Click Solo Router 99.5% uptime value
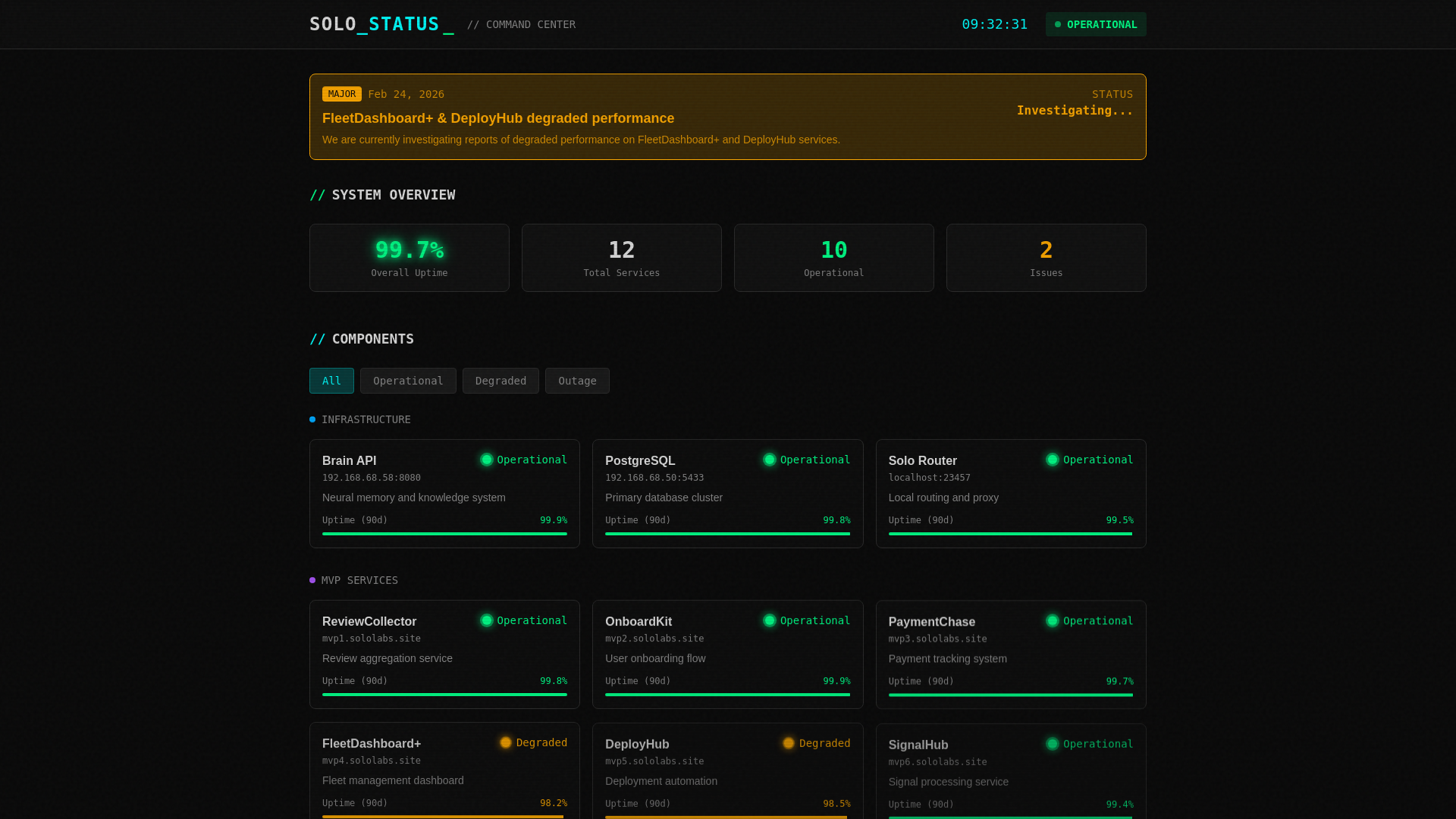This screenshot has height=819, width=1456. (1119, 520)
